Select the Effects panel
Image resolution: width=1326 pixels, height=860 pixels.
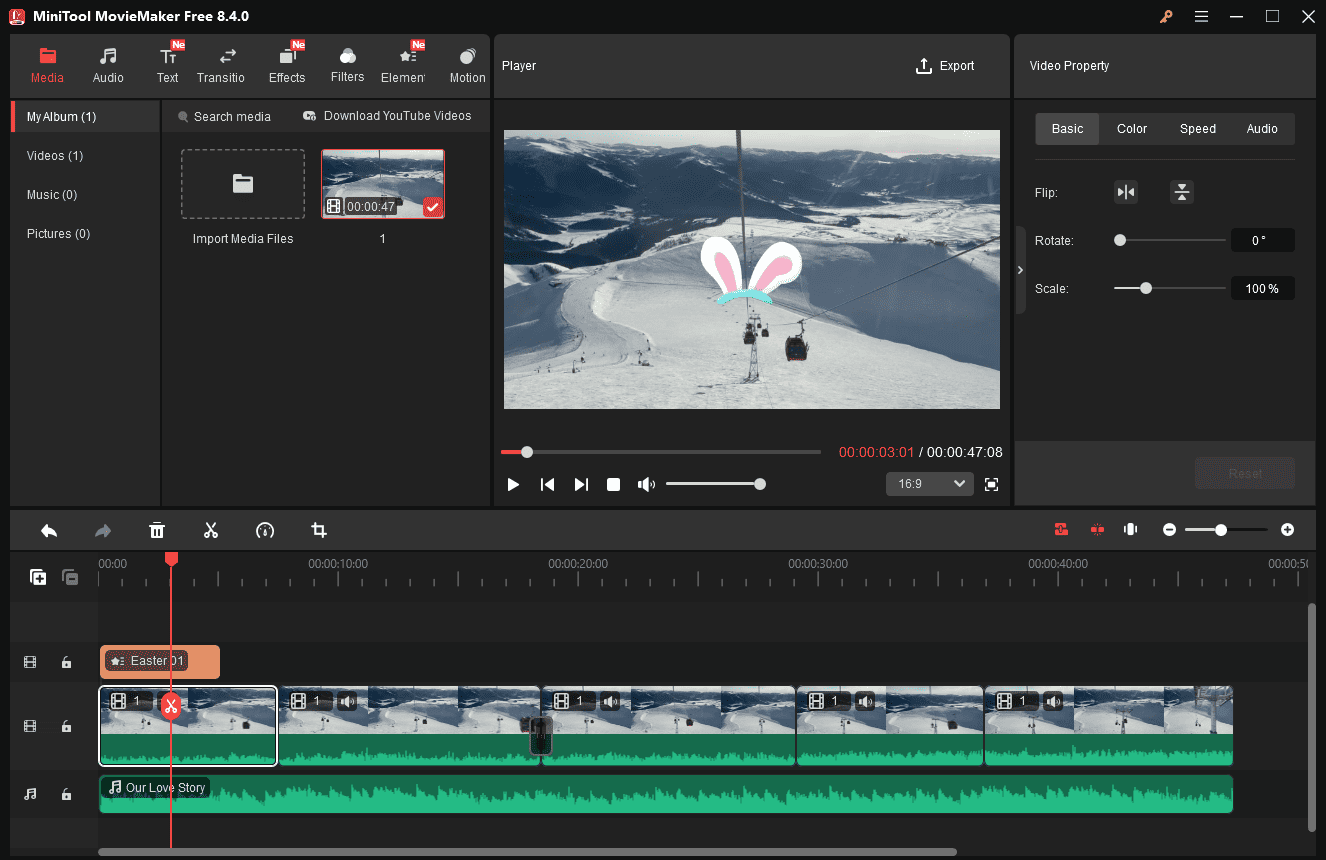pyautogui.click(x=287, y=65)
